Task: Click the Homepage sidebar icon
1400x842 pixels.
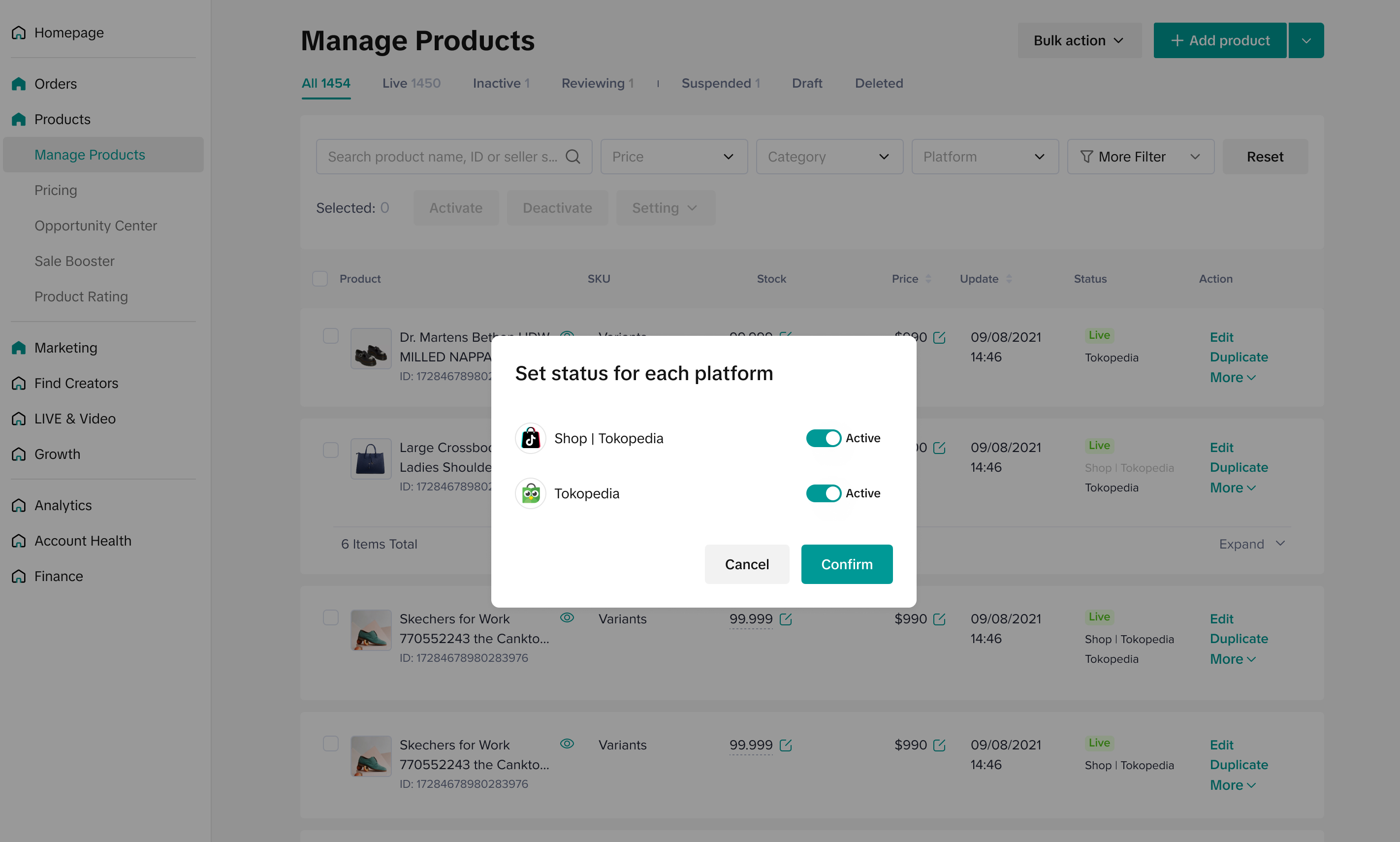Action: tap(19, 33)
